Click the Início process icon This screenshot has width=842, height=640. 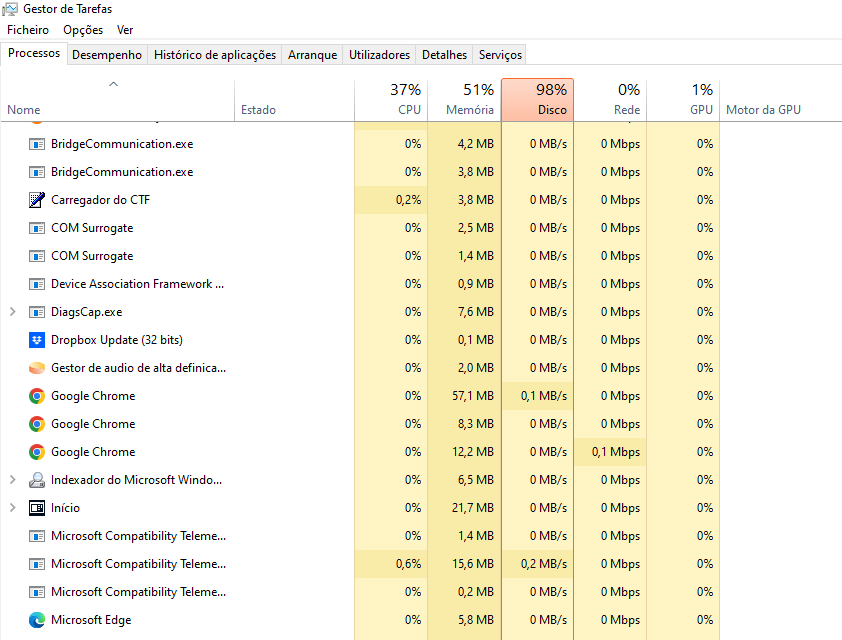[37, 508]
